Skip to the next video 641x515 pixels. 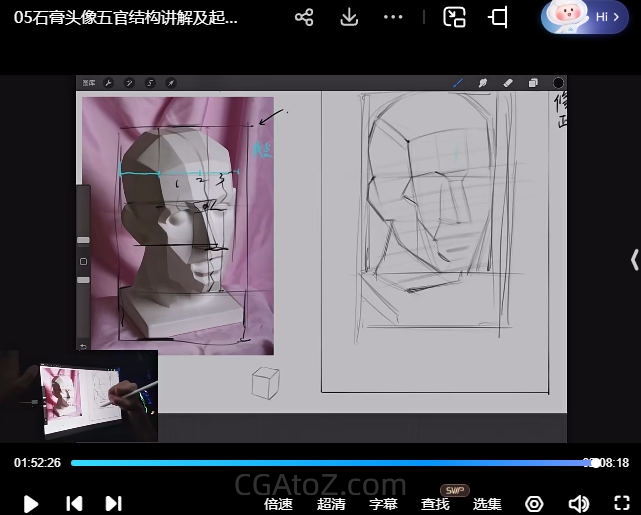113,504
